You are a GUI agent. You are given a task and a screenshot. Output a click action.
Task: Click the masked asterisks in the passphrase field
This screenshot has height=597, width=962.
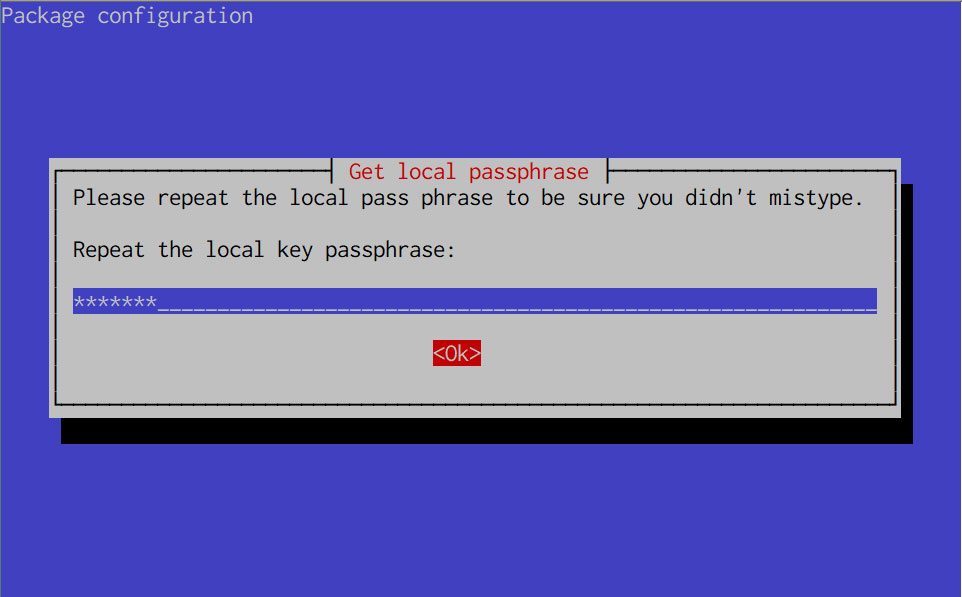click(x=115, y=301)
